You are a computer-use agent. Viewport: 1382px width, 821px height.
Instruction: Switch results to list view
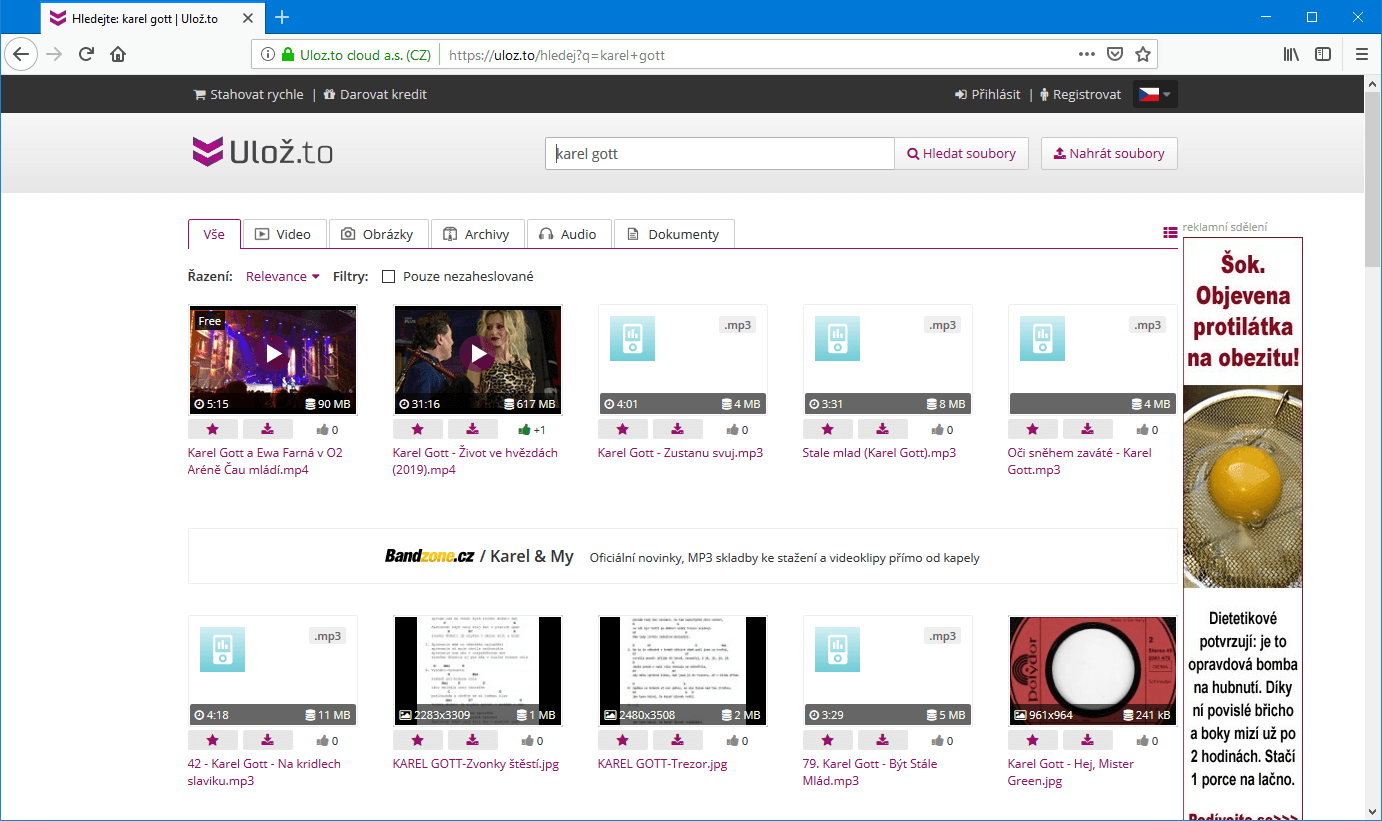point(1170,232)
